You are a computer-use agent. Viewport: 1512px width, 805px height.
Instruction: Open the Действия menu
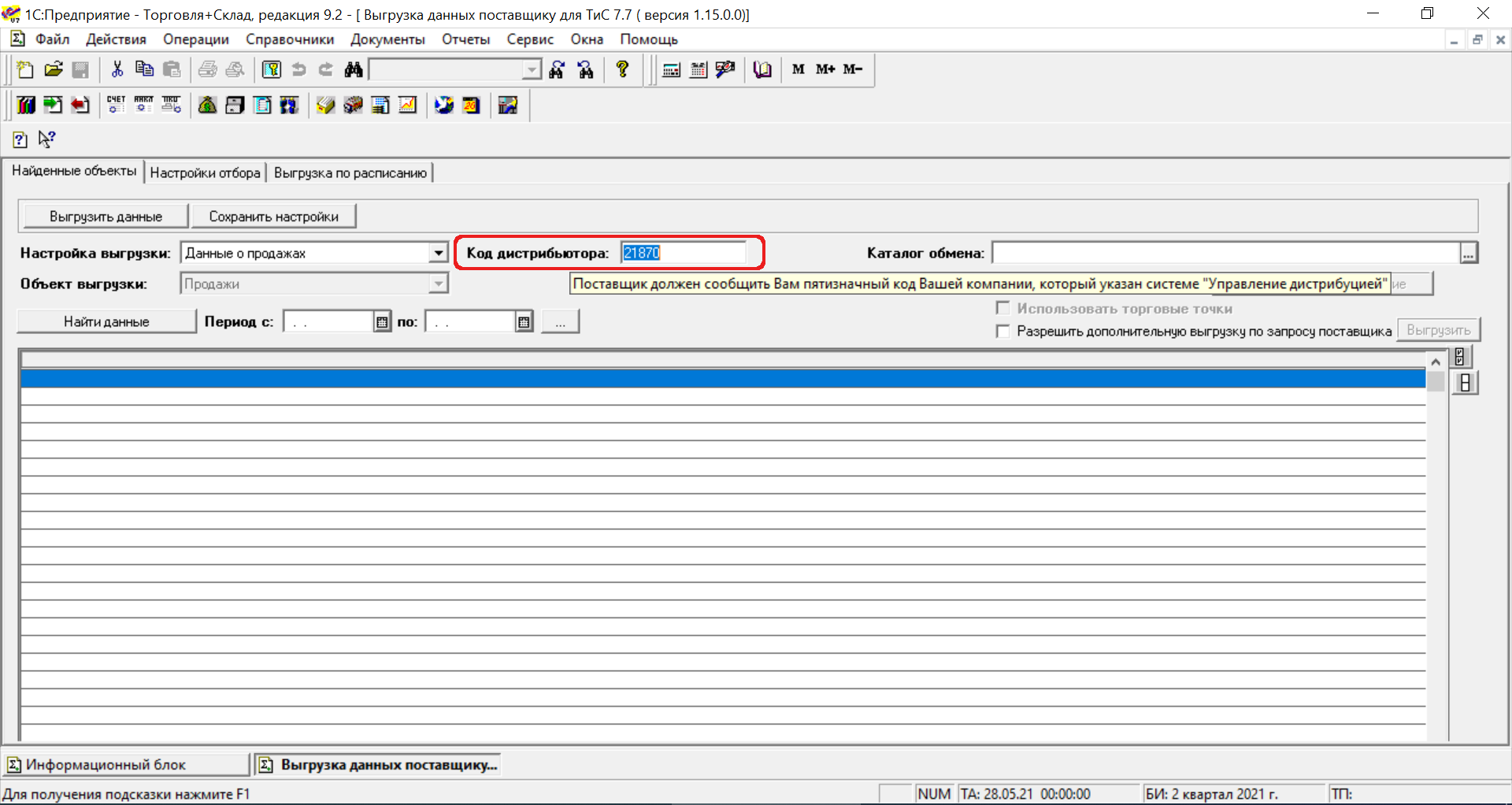pyautogui.click(x=116, y=39)
